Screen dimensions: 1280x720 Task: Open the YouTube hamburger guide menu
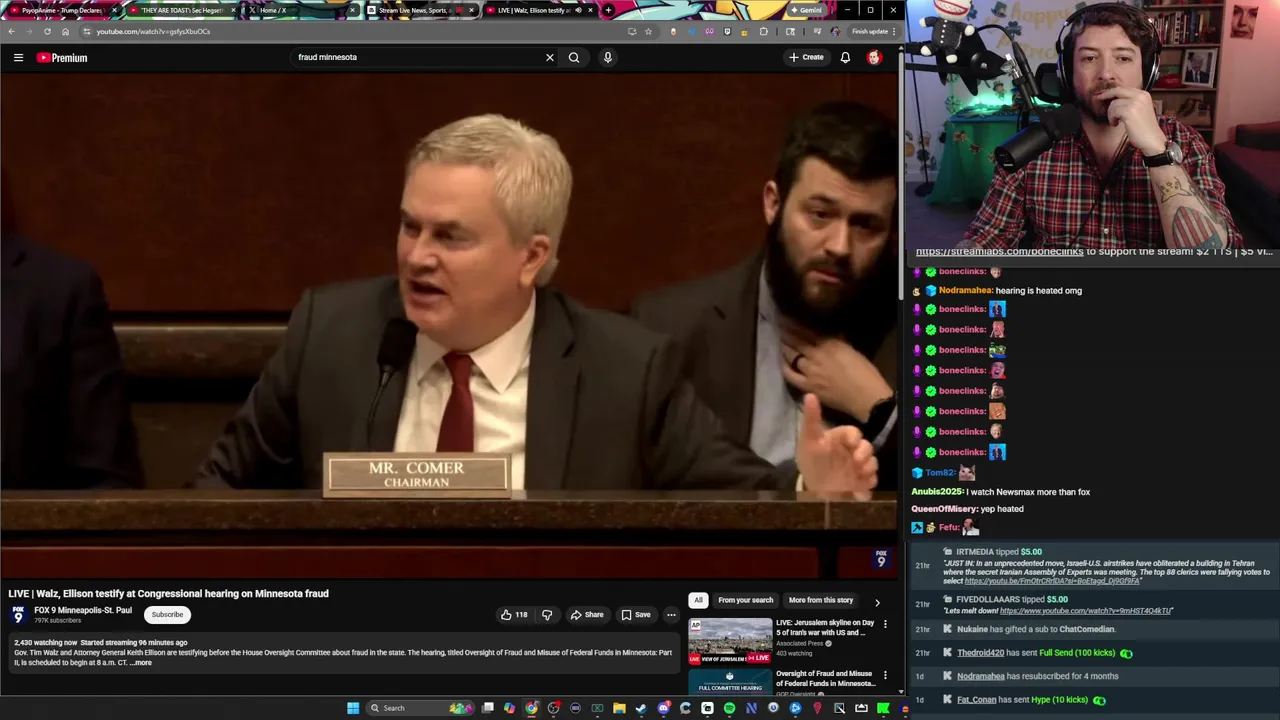(18, 57)
